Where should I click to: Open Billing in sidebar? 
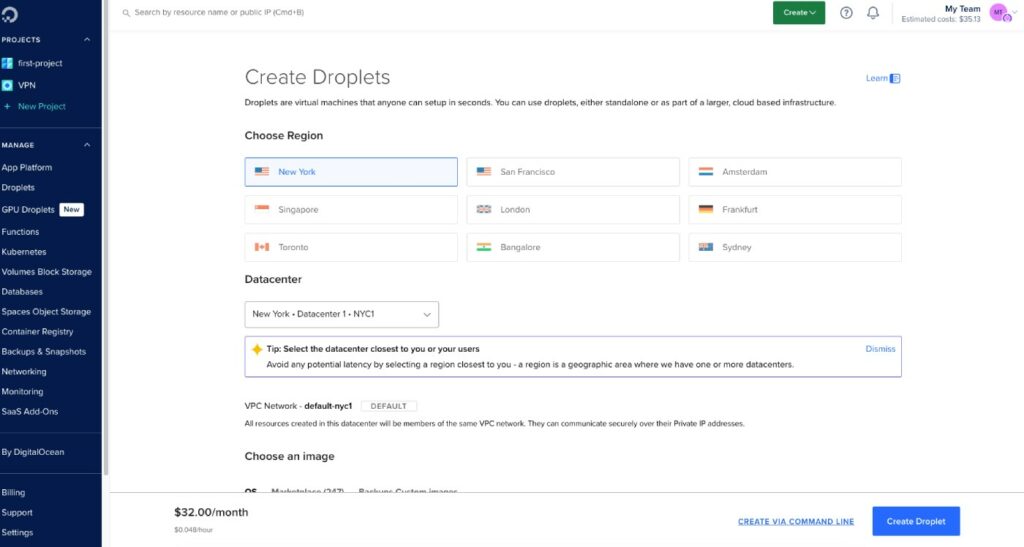tap(13, 493)
